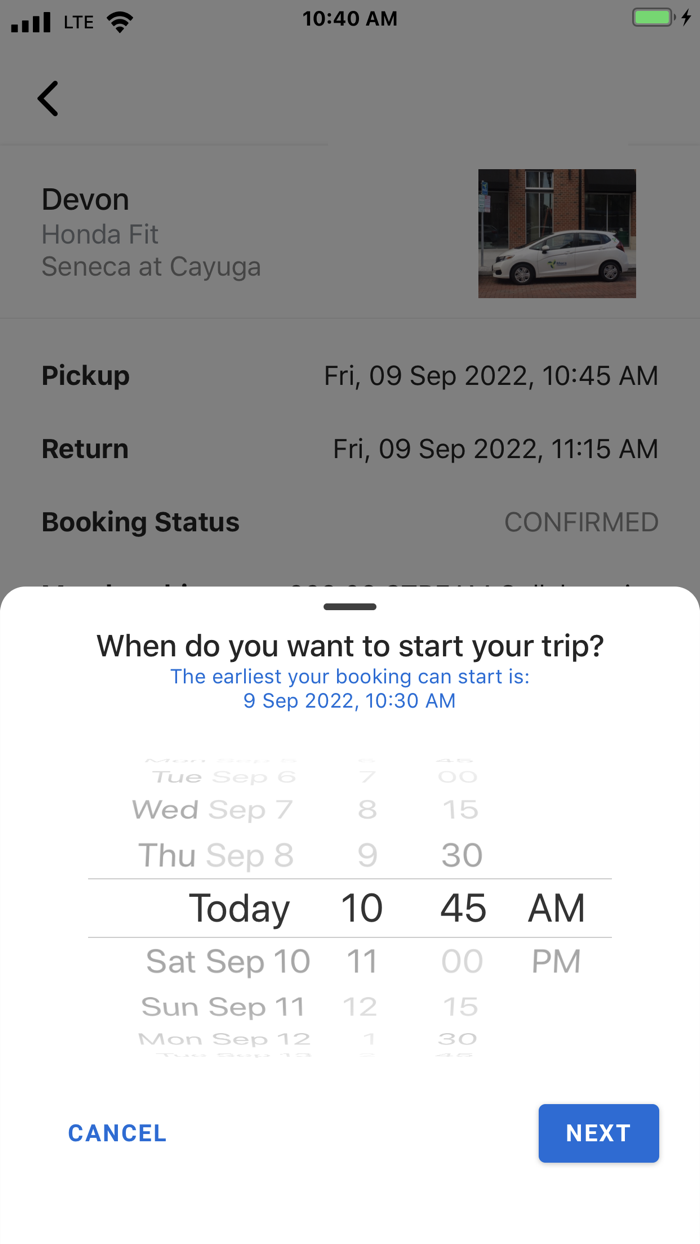This screenshot has width=700, height=1244.
Task: Choose AM in the time picker
Action: [x=556, y=908]
